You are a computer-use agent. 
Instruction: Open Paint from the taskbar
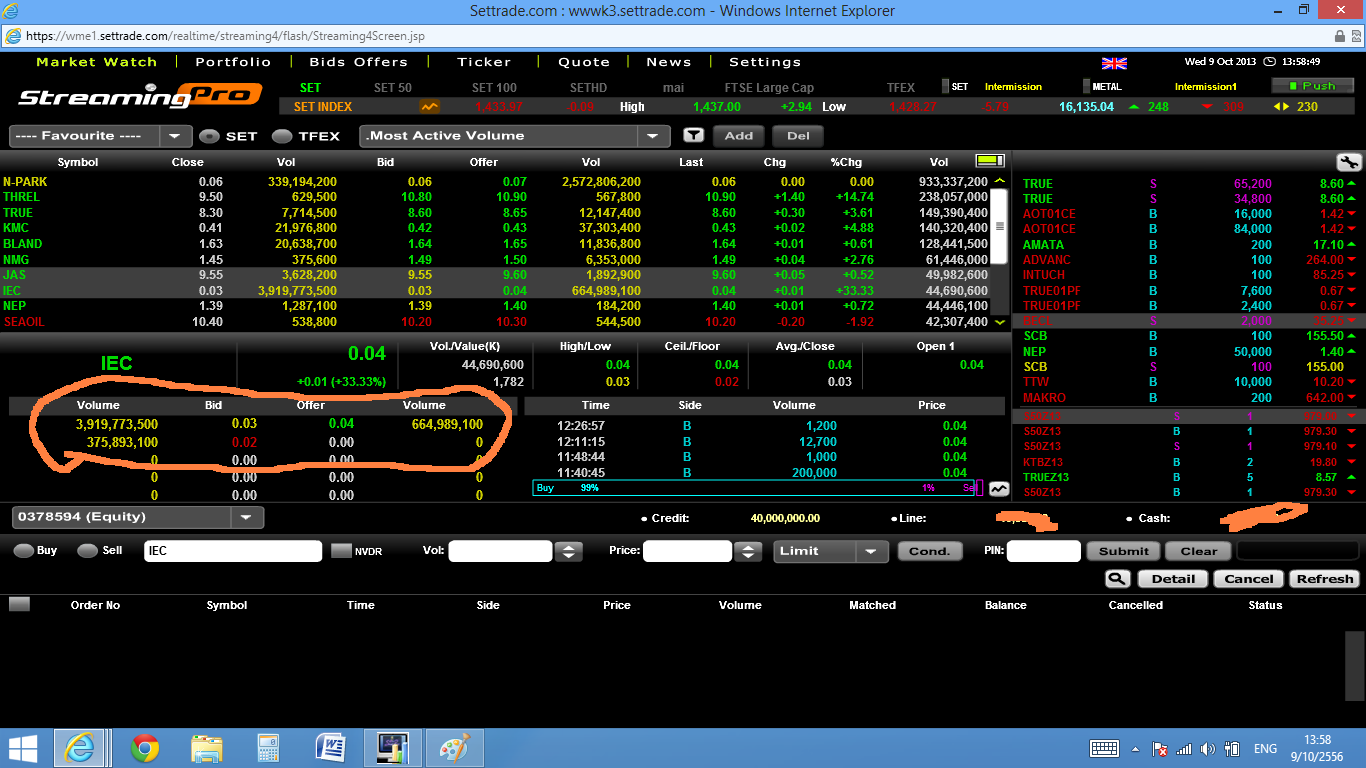point(453,748)
